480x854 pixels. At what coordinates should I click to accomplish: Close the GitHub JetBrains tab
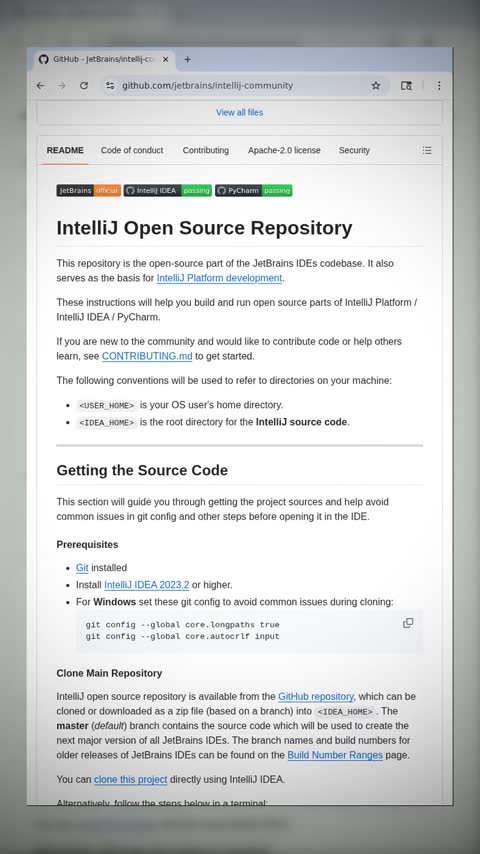point(166,59)
